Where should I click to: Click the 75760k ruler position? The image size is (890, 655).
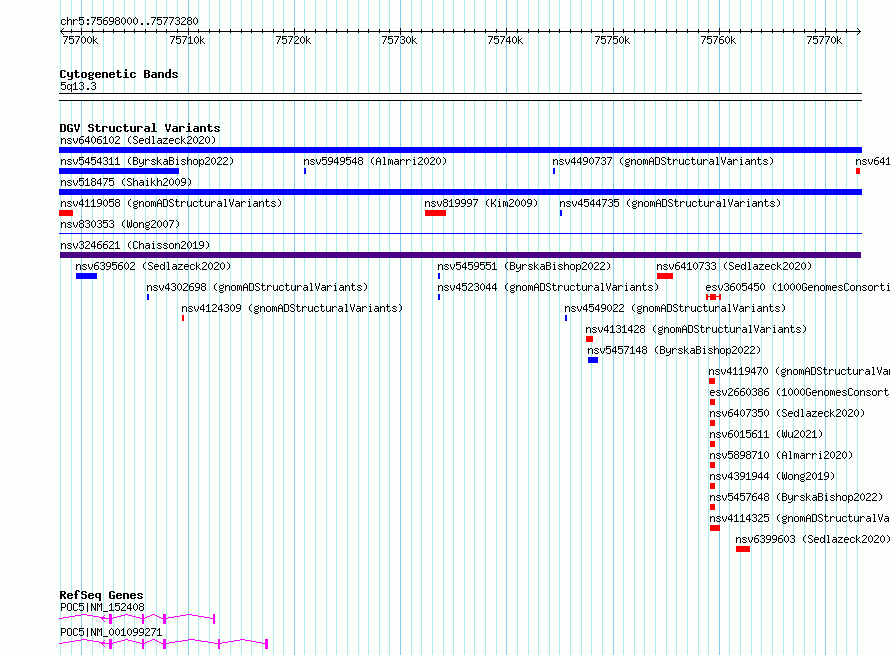[x=718, y=40]
